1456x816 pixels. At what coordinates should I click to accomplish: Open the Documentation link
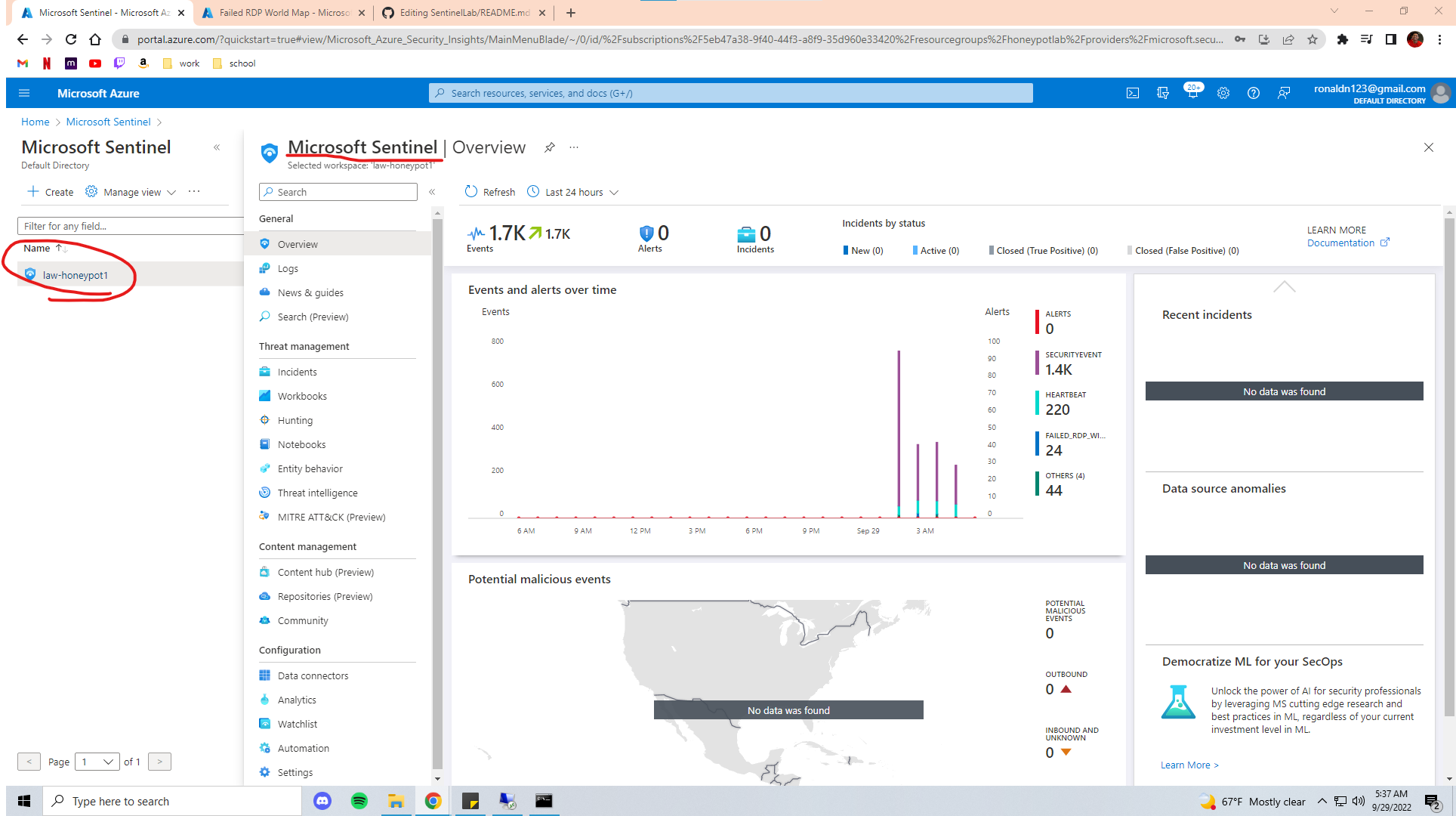(x=1340, y=243)
